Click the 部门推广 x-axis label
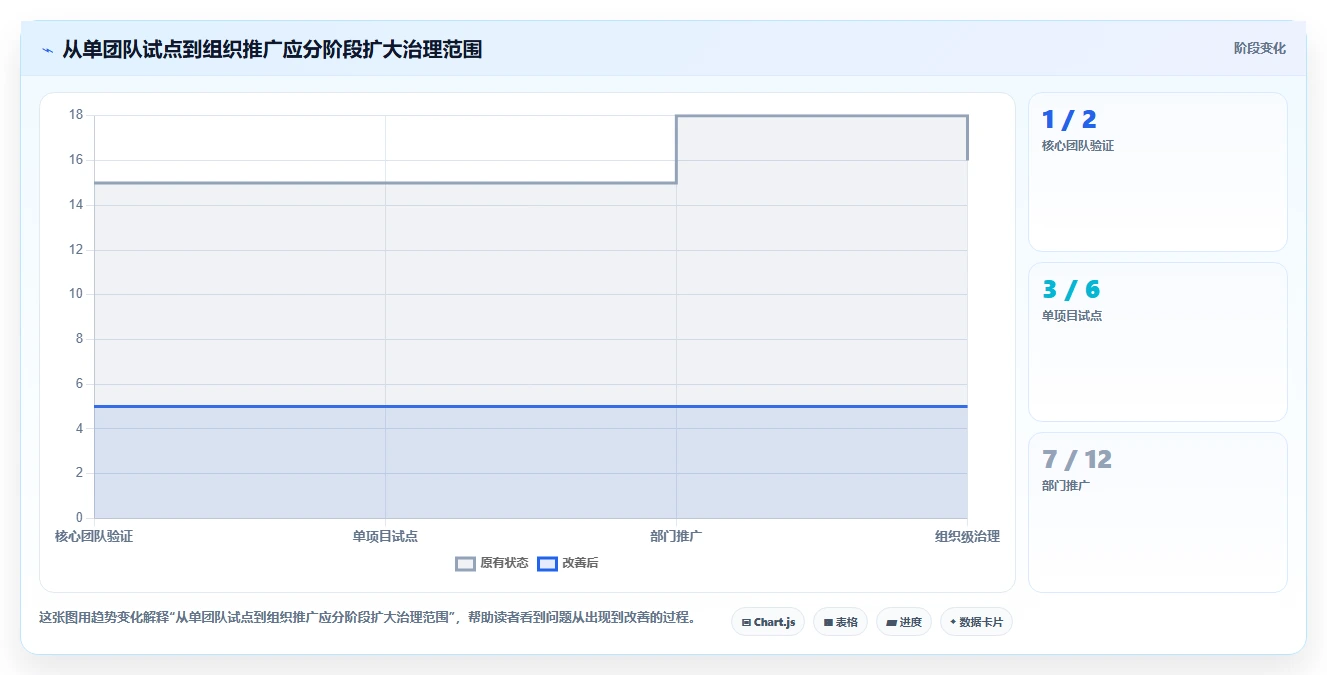 pyautogui.click(x=676, y=536)
